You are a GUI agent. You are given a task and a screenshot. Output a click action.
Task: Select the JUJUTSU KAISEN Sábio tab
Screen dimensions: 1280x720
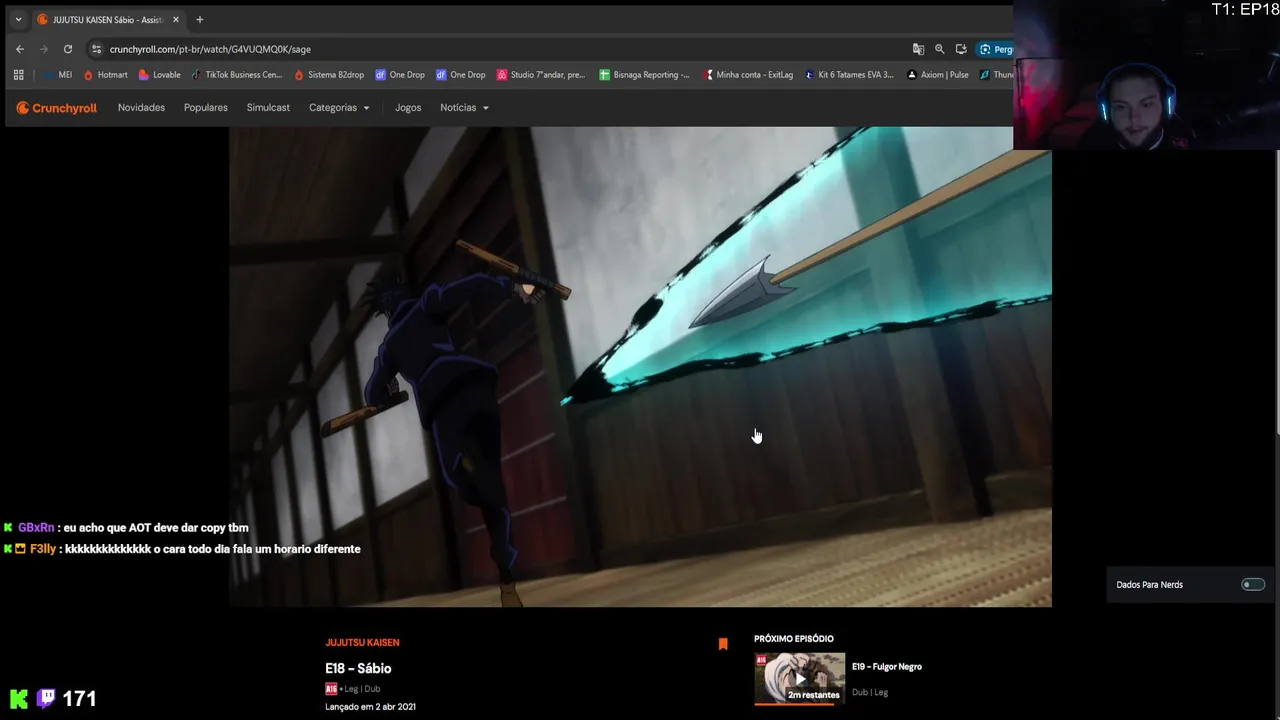pos(107,20)
